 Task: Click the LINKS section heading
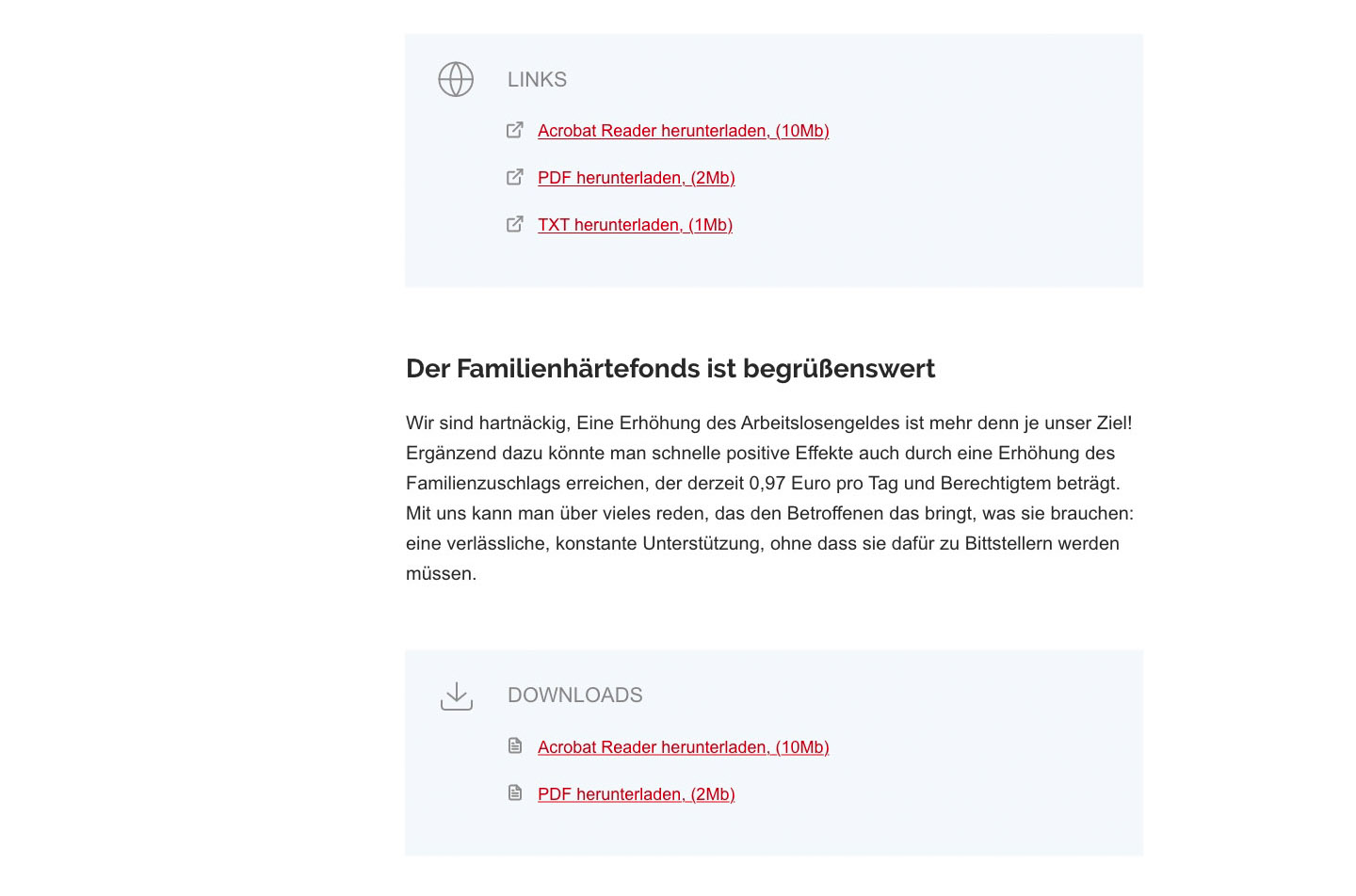click(x=537, y=80)
